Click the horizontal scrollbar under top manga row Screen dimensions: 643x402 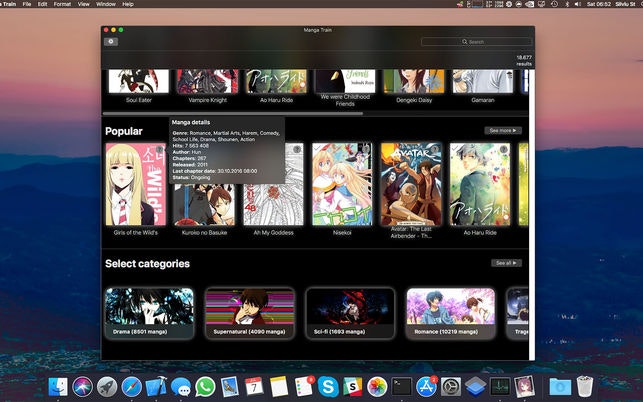(233, 114)
